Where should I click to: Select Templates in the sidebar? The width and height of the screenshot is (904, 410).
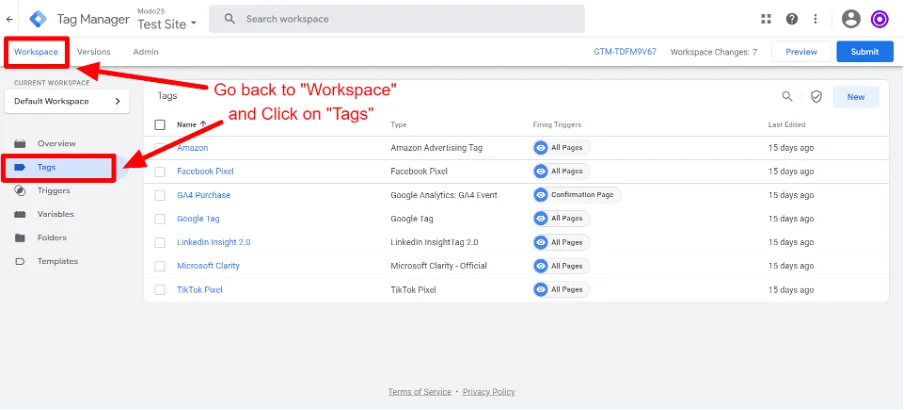point(60,261)
